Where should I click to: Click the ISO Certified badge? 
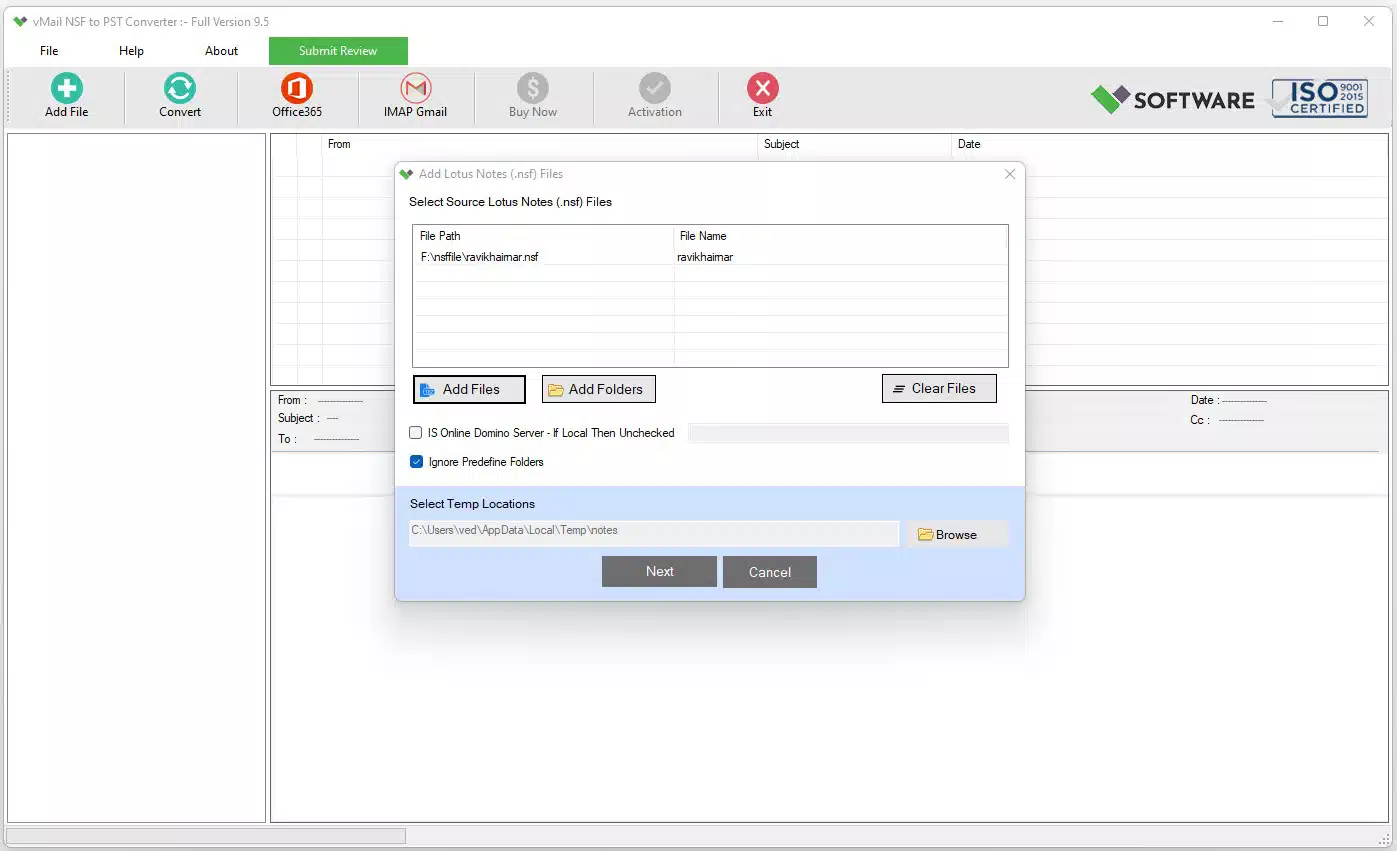pos(1319,99)
